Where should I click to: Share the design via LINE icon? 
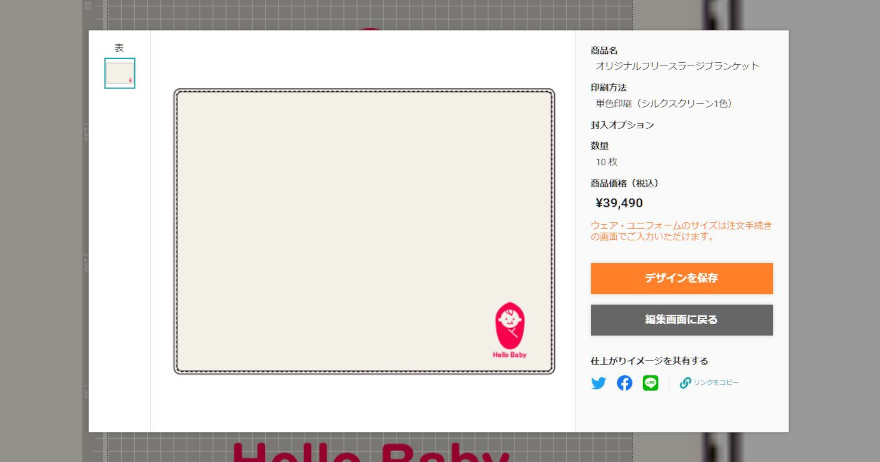(650, 383)
